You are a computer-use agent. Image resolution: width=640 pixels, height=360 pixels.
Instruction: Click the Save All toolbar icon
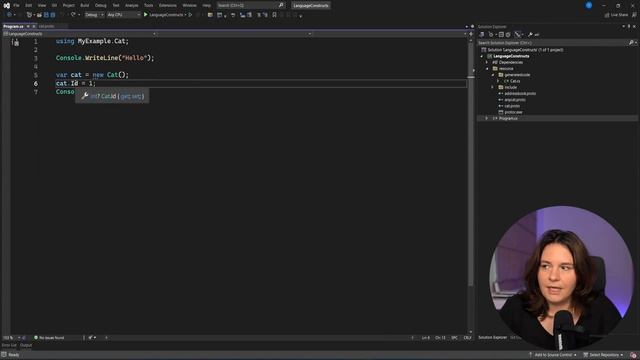[x=53, y=15]
